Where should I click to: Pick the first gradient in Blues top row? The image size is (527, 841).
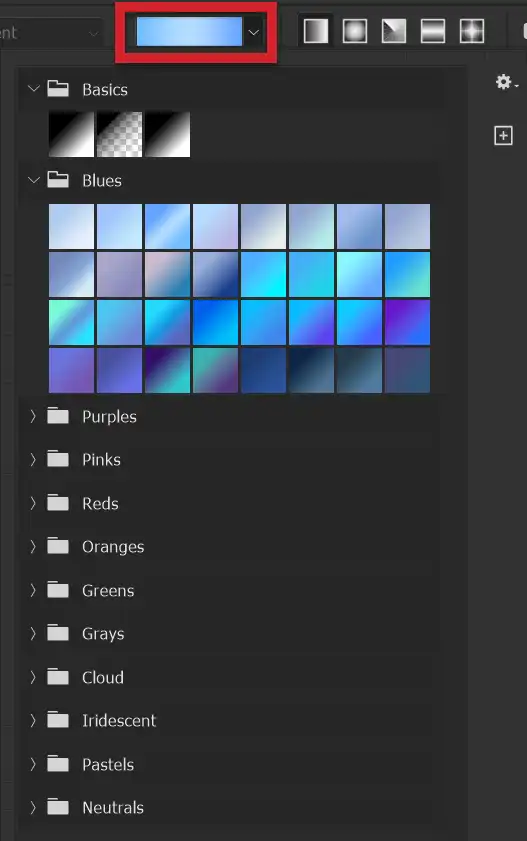71,226
